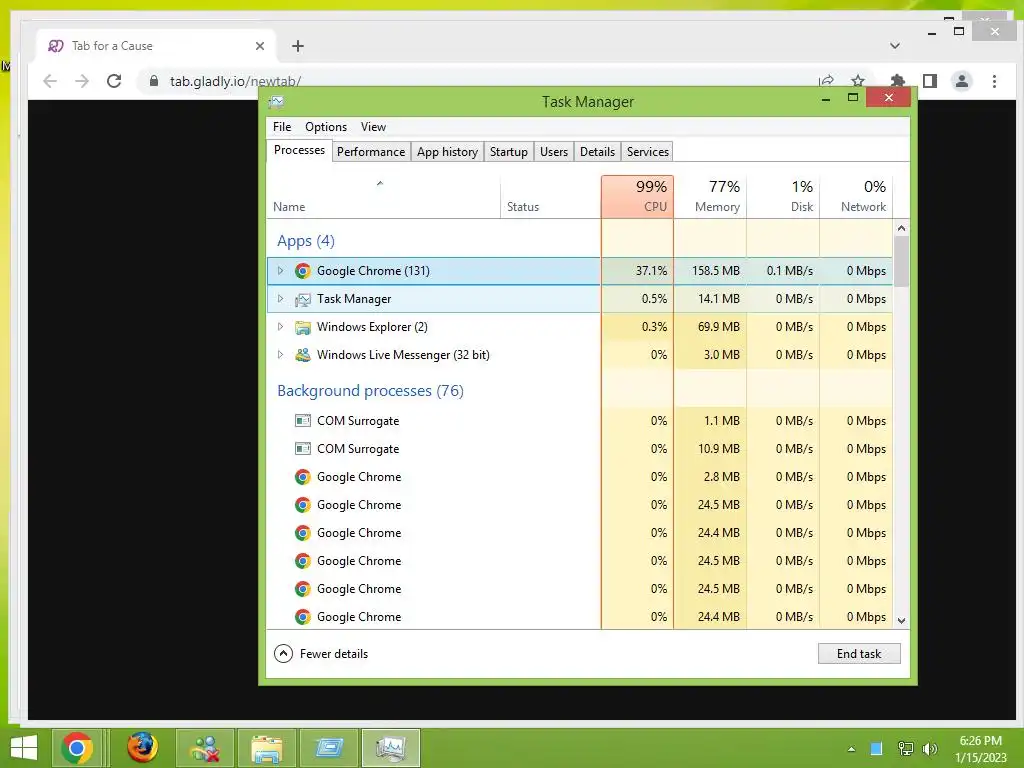This screenshot has width=1024, height=768.
Task: Select the Google Chrome row using 2.8 MB
Action: pyautogui.click(x=579, y=477)
